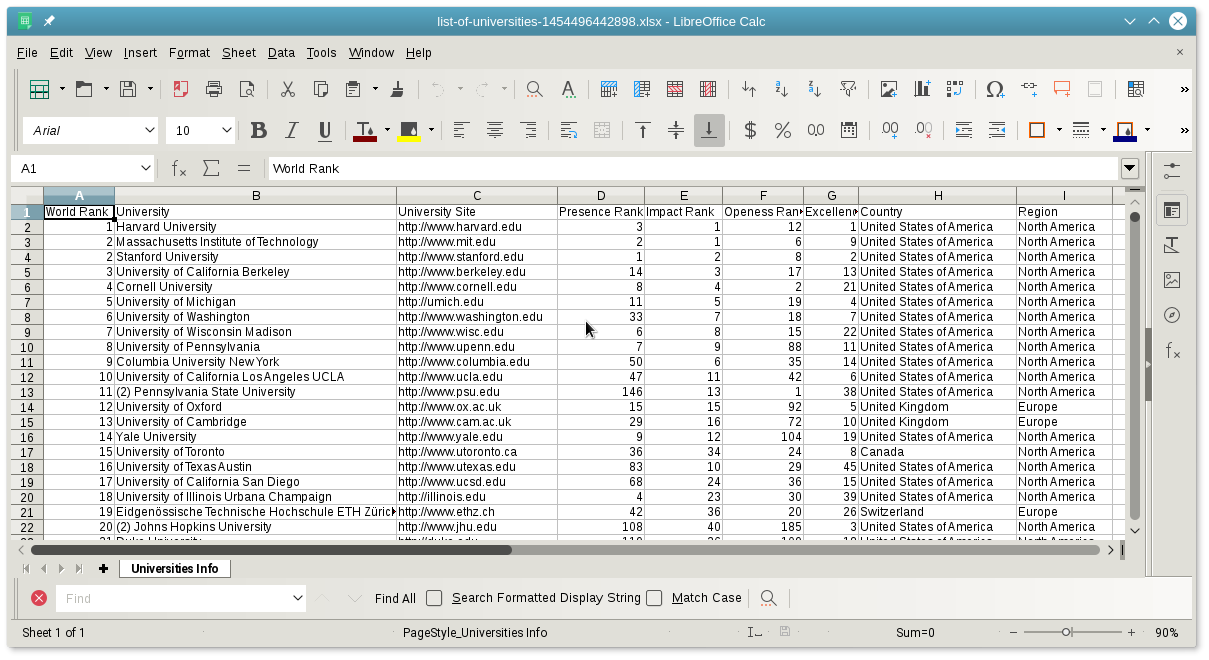The height and width of the screenshot is (660, 1209).
Task: Click the Function Wizard fx icon
Action: 179,168
